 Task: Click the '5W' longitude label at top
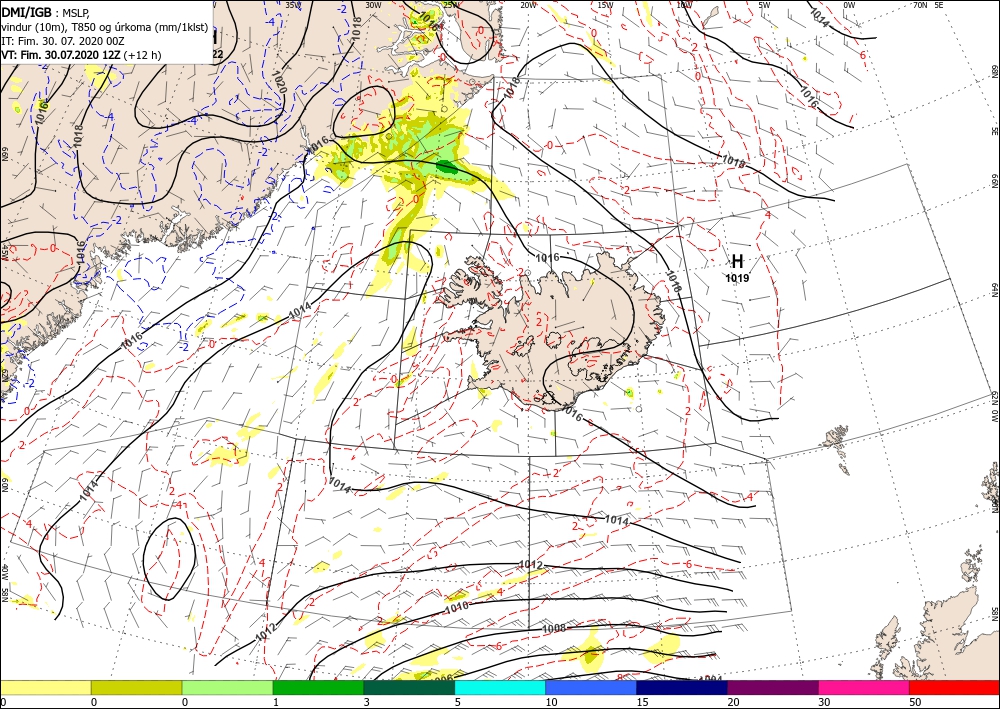click(x=764, y=5)
